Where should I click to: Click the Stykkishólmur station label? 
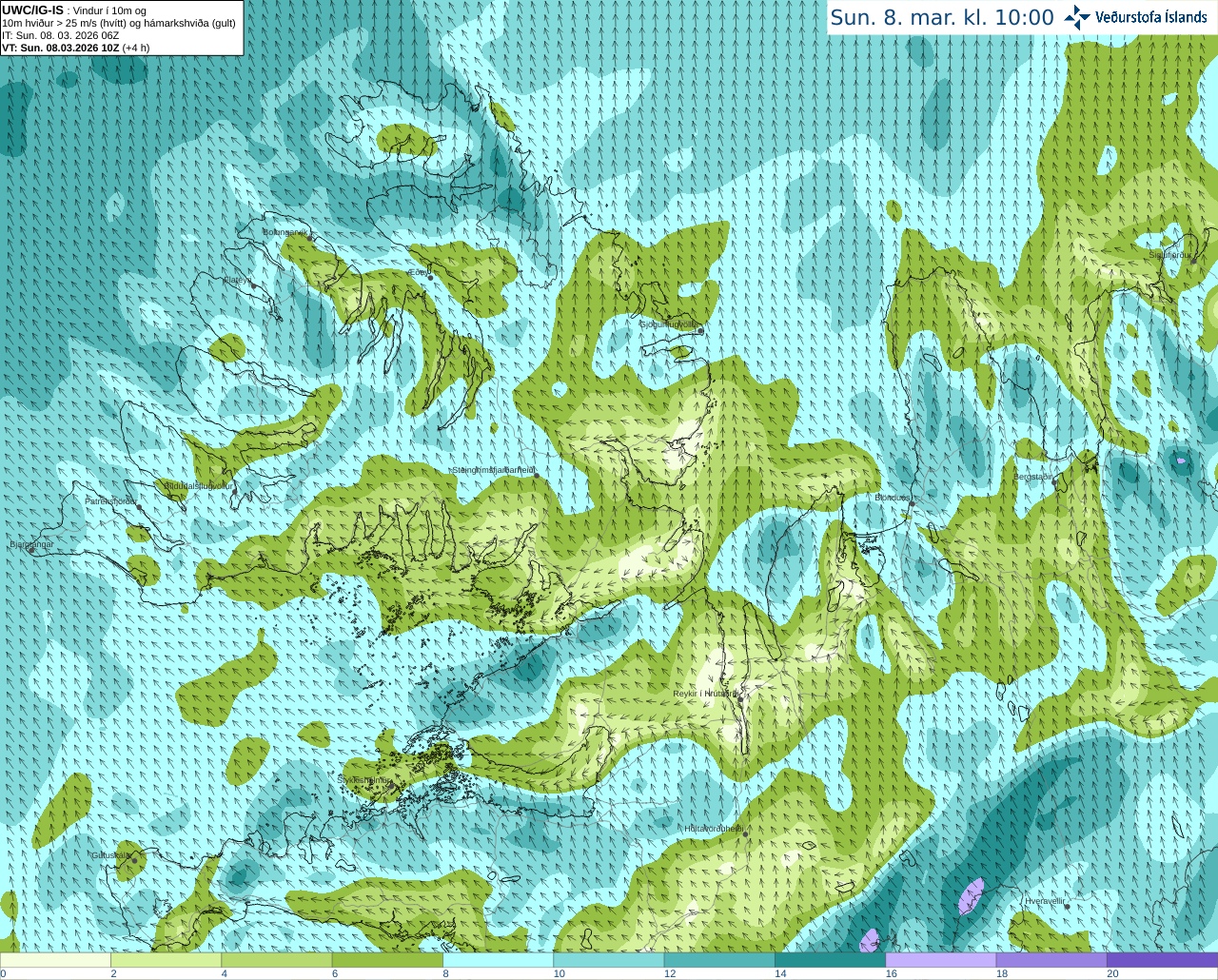[x=364, y=779]
